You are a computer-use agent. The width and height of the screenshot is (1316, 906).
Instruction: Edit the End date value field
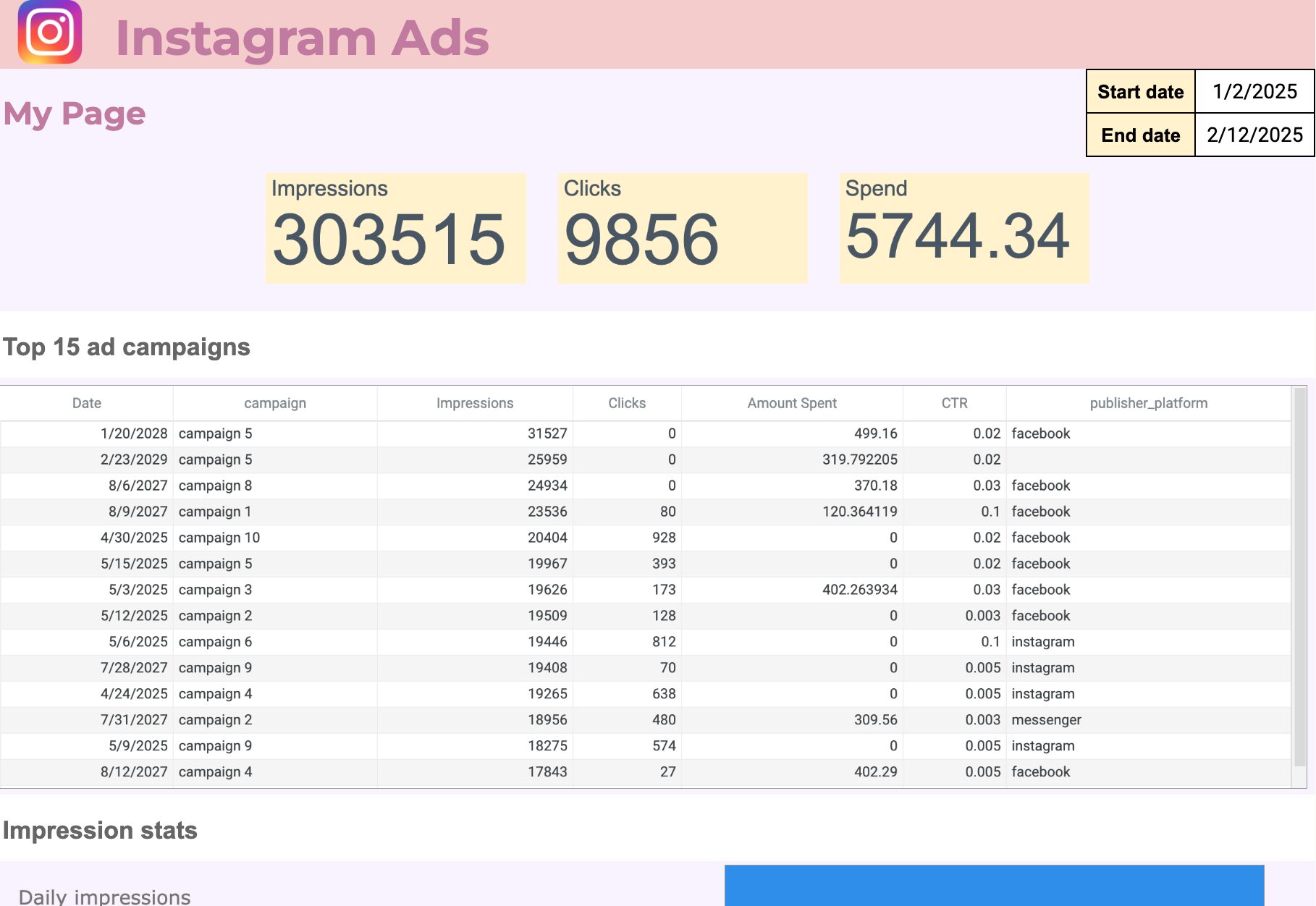point(1254,135)
